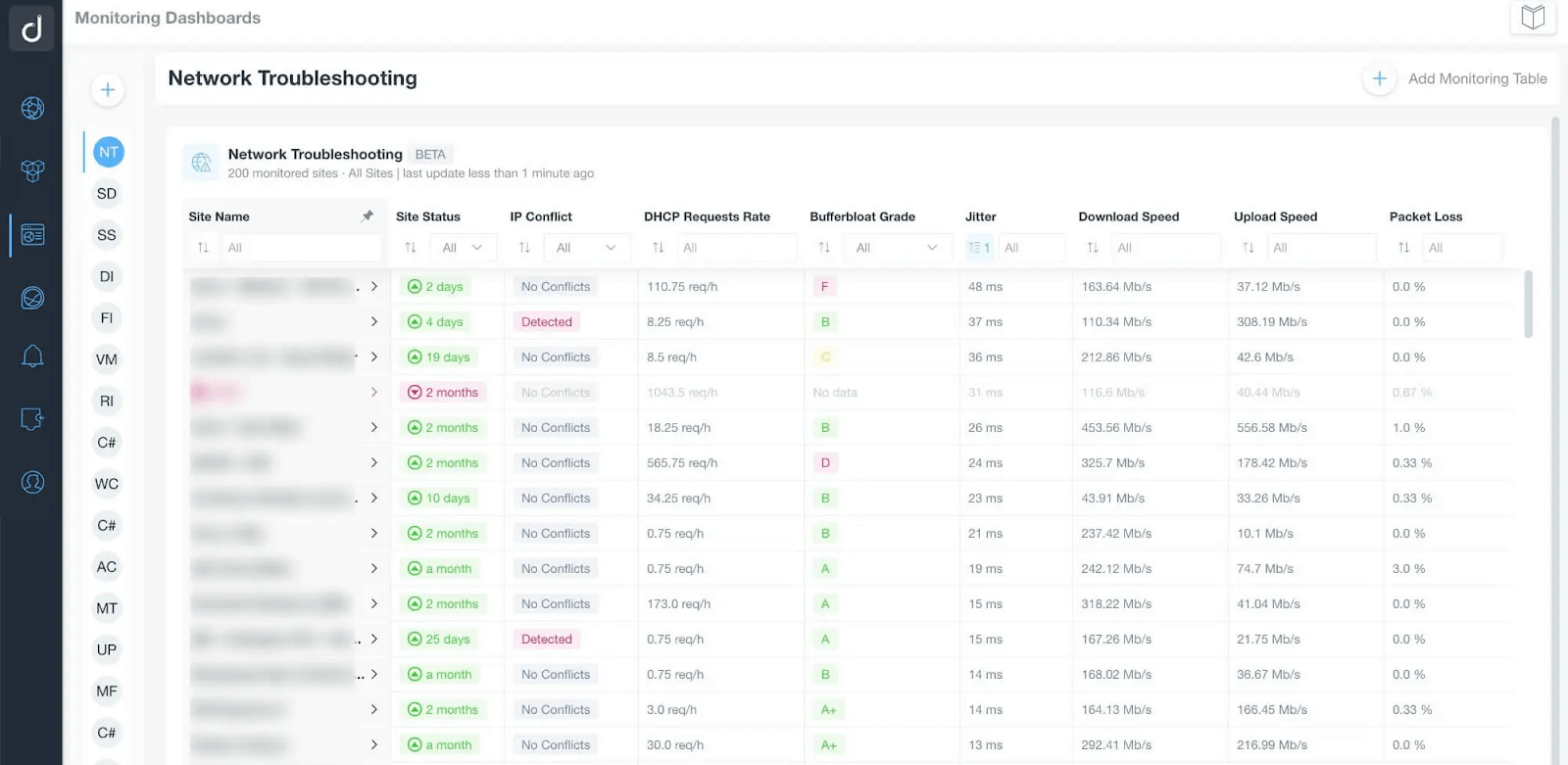
Task: Open the Bufferbloat Grade filter dropdown
Action: (897, 248)
